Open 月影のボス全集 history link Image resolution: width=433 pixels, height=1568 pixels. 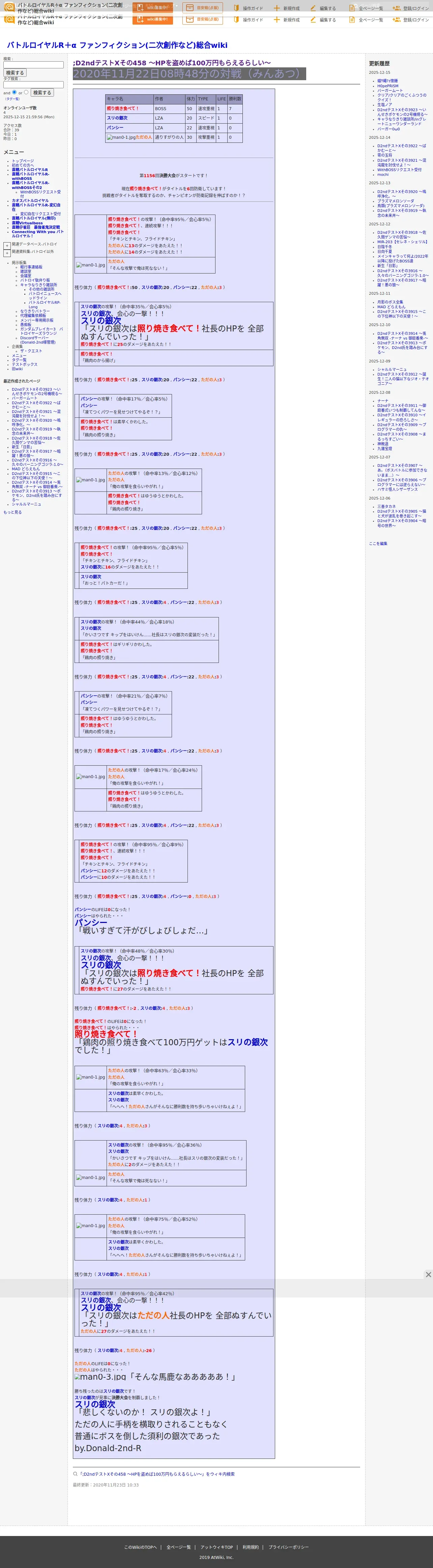[390, 302]
